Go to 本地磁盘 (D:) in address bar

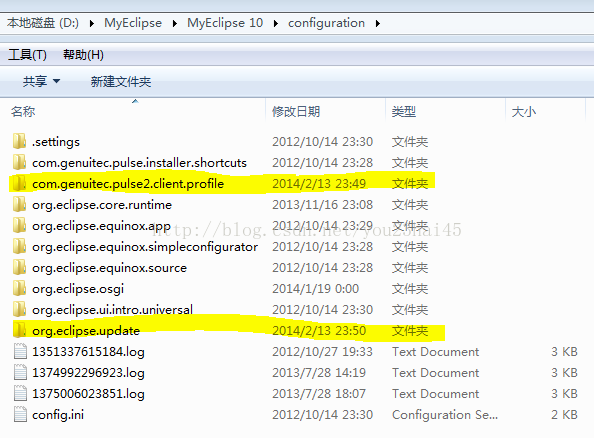tap(43, 23)
